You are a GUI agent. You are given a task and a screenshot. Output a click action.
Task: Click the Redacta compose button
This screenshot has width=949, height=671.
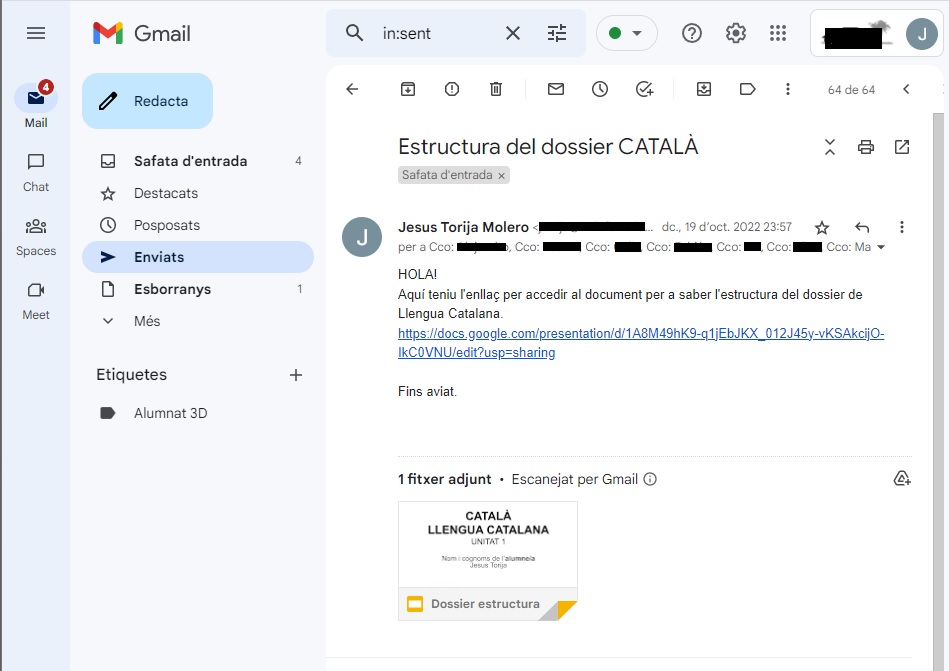pyautogui.click(x=147, y=101)
